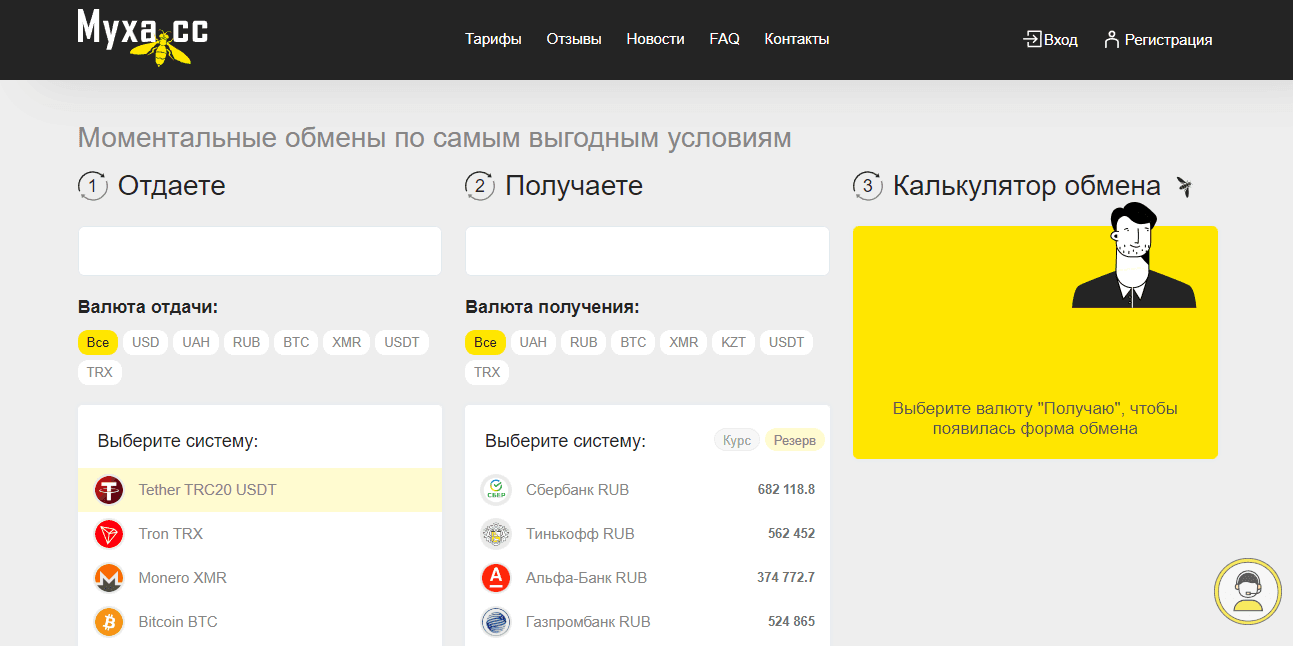Toggle the Резерв display option

pyautogui.click(x=794, y=439)
